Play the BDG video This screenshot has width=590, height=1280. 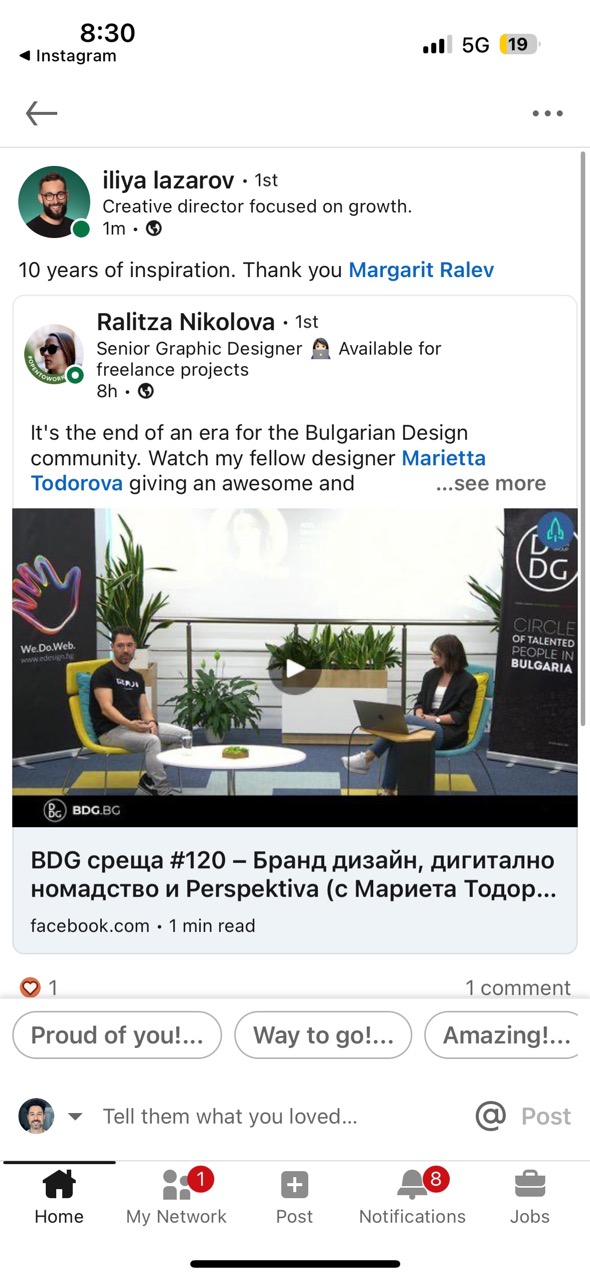(295, 668)
